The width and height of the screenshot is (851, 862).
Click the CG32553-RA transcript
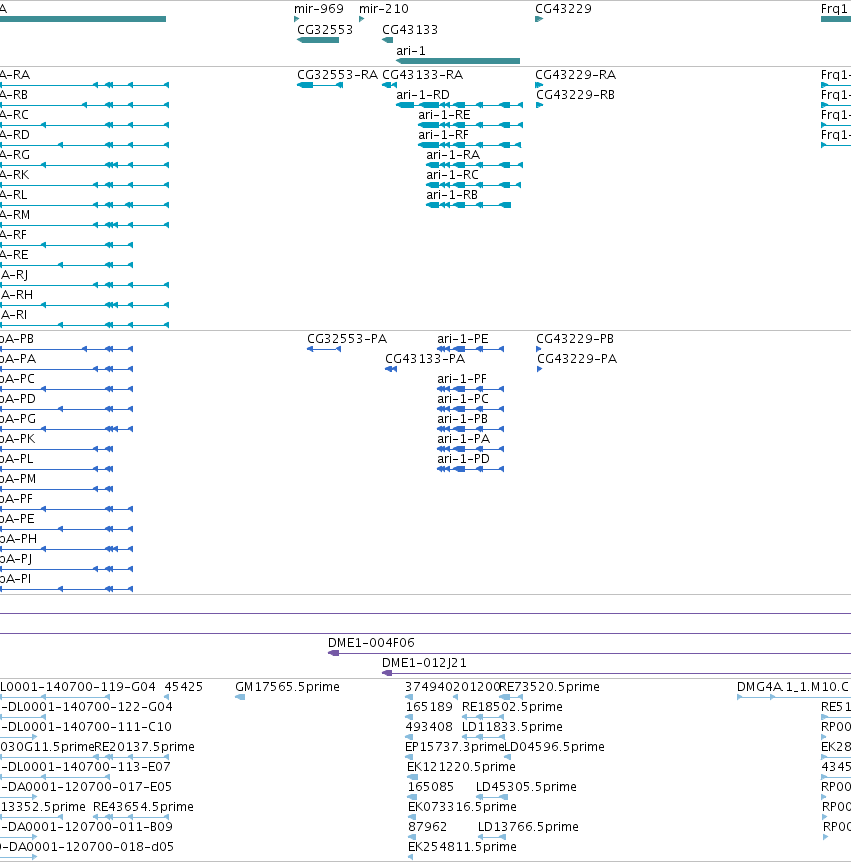point(320,85)
